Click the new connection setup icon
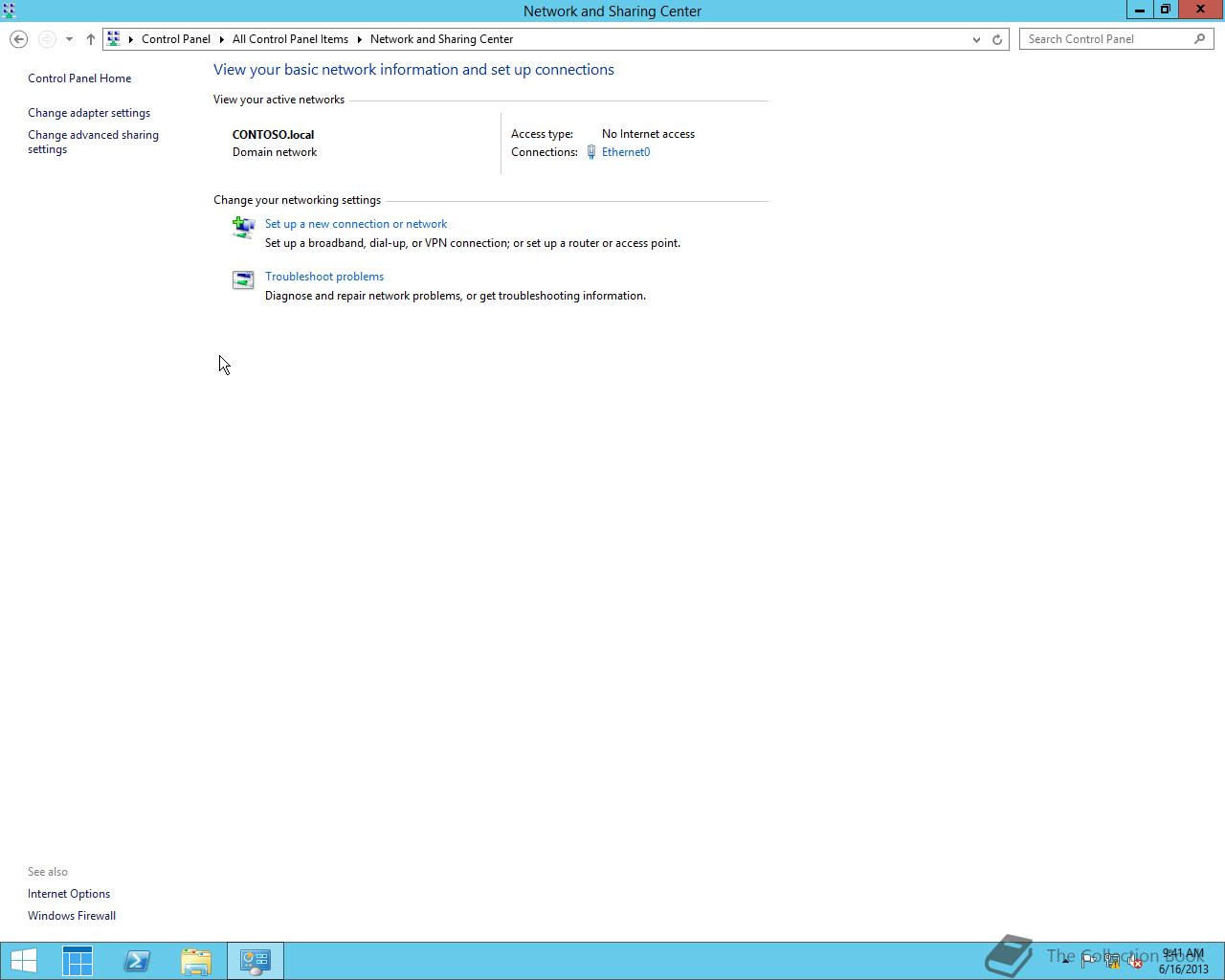This screenshot has width=1225, height=980. coord(243,227)
